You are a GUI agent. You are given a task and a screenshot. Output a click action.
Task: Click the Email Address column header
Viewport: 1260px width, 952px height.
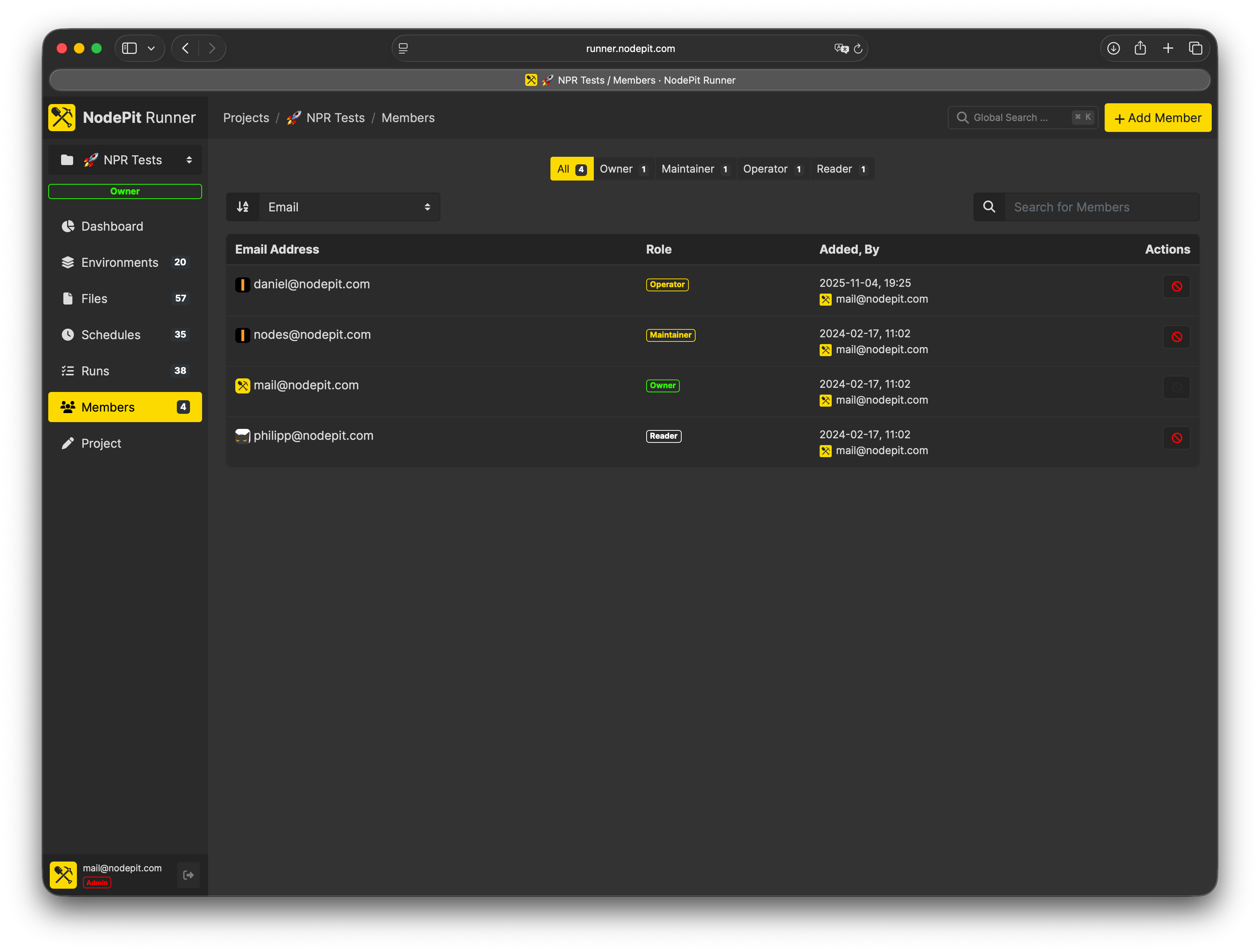[x=277, y=249]
